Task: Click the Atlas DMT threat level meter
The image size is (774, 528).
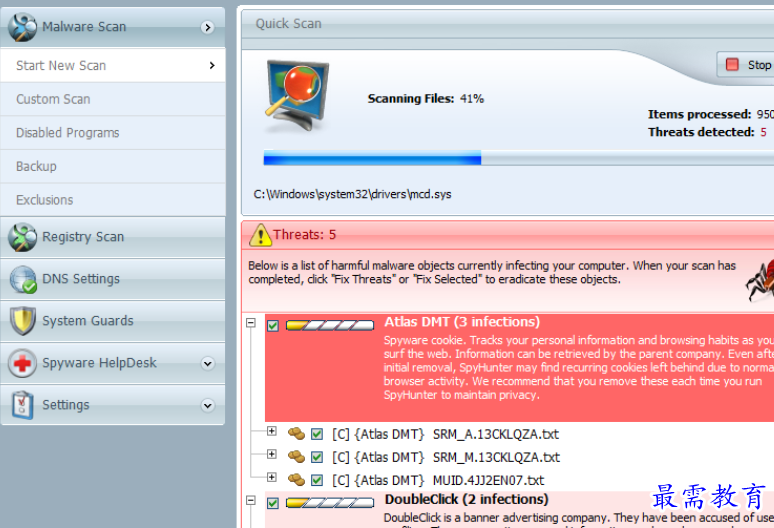Action: (330, 326)
